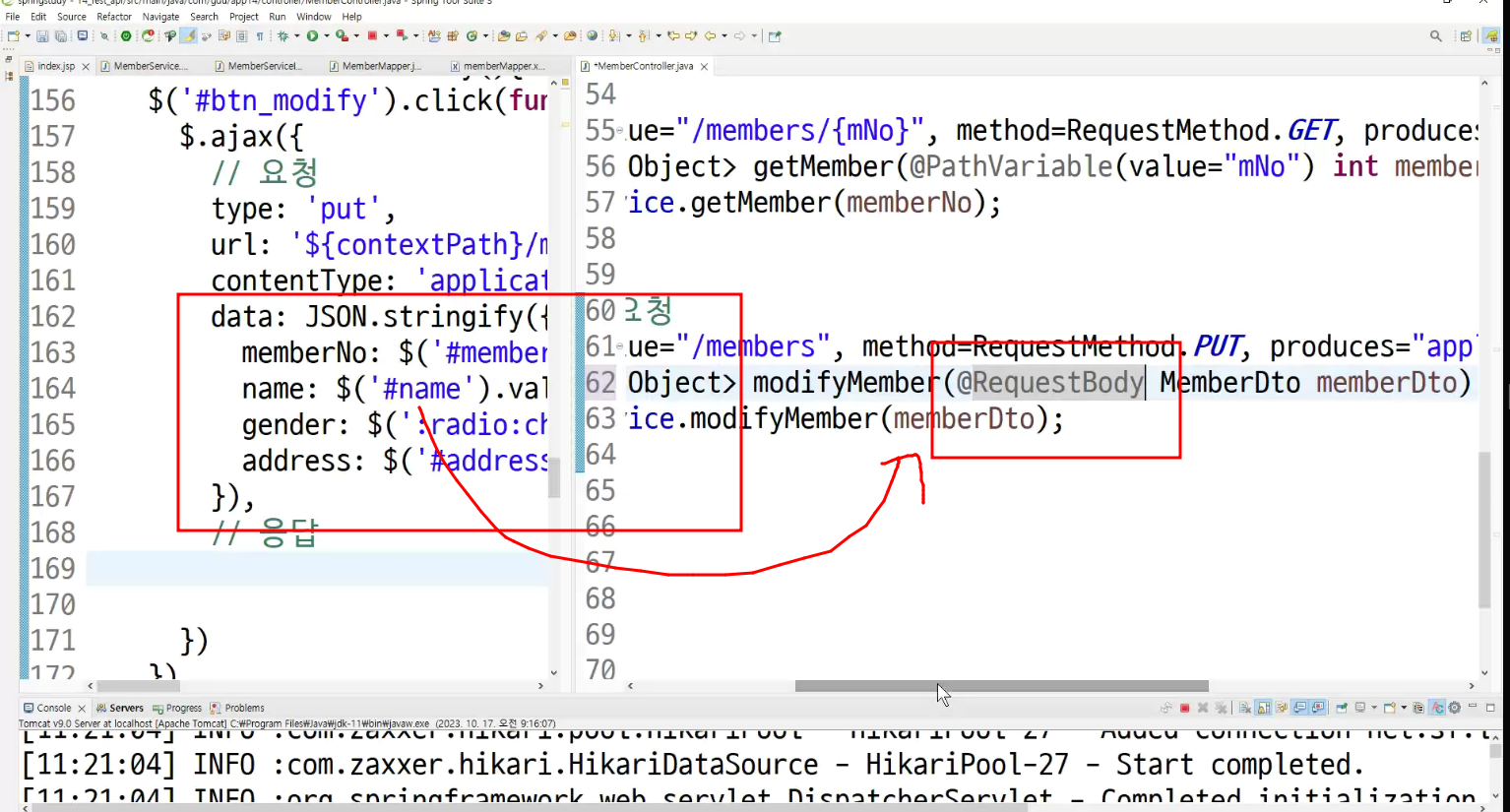Switch to MemberMapper.j... editor tab
This screenshot has width=1510, height=812.
tap(381, 66)
